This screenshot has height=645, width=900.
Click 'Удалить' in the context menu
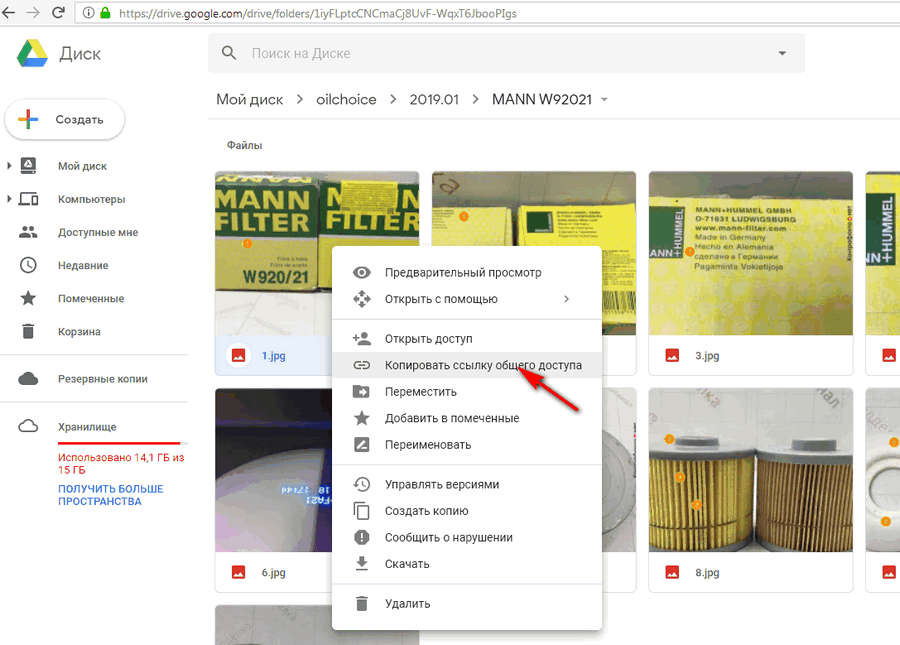pyautogui.click(x=407, y=604)
